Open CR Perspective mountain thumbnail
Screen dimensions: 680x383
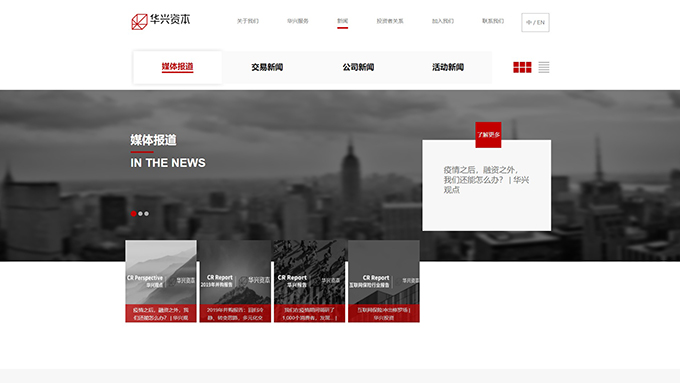tap(161, 281)
